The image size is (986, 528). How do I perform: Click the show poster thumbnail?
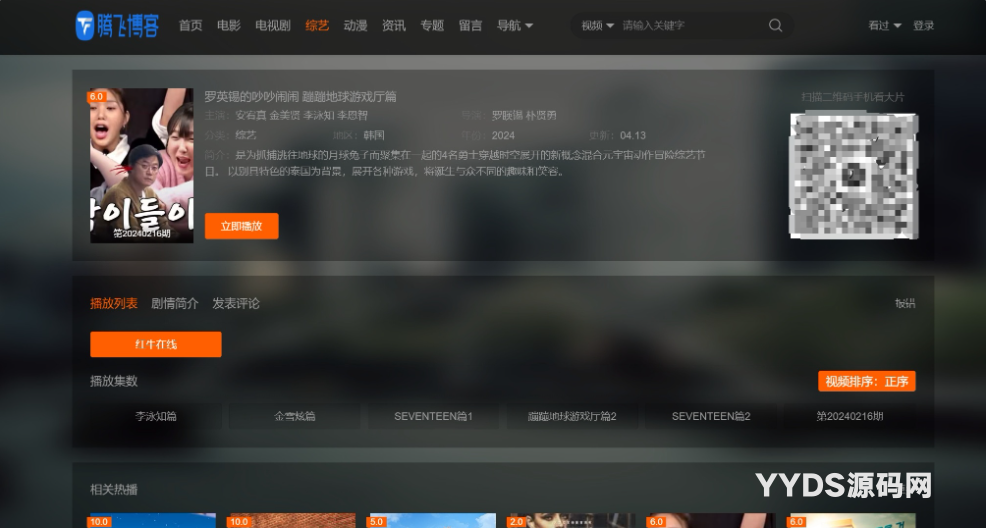[x=142, y=165]
